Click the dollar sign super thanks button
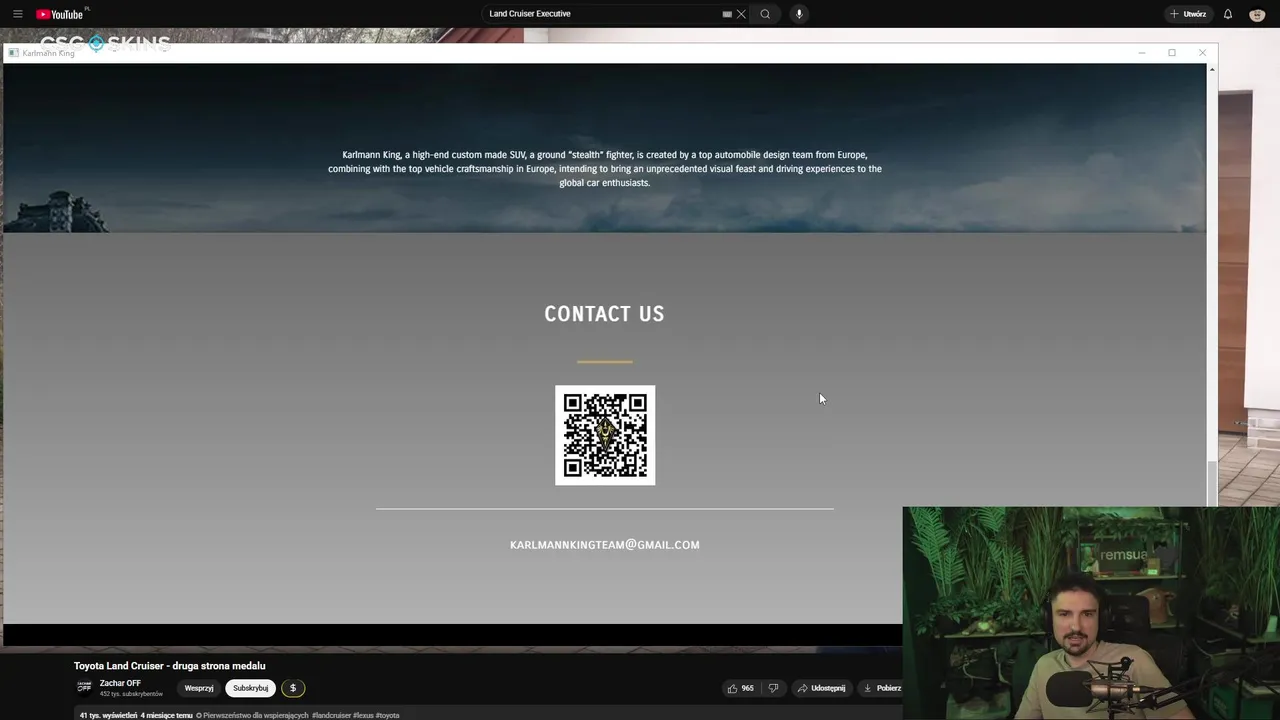 [293, 688]
